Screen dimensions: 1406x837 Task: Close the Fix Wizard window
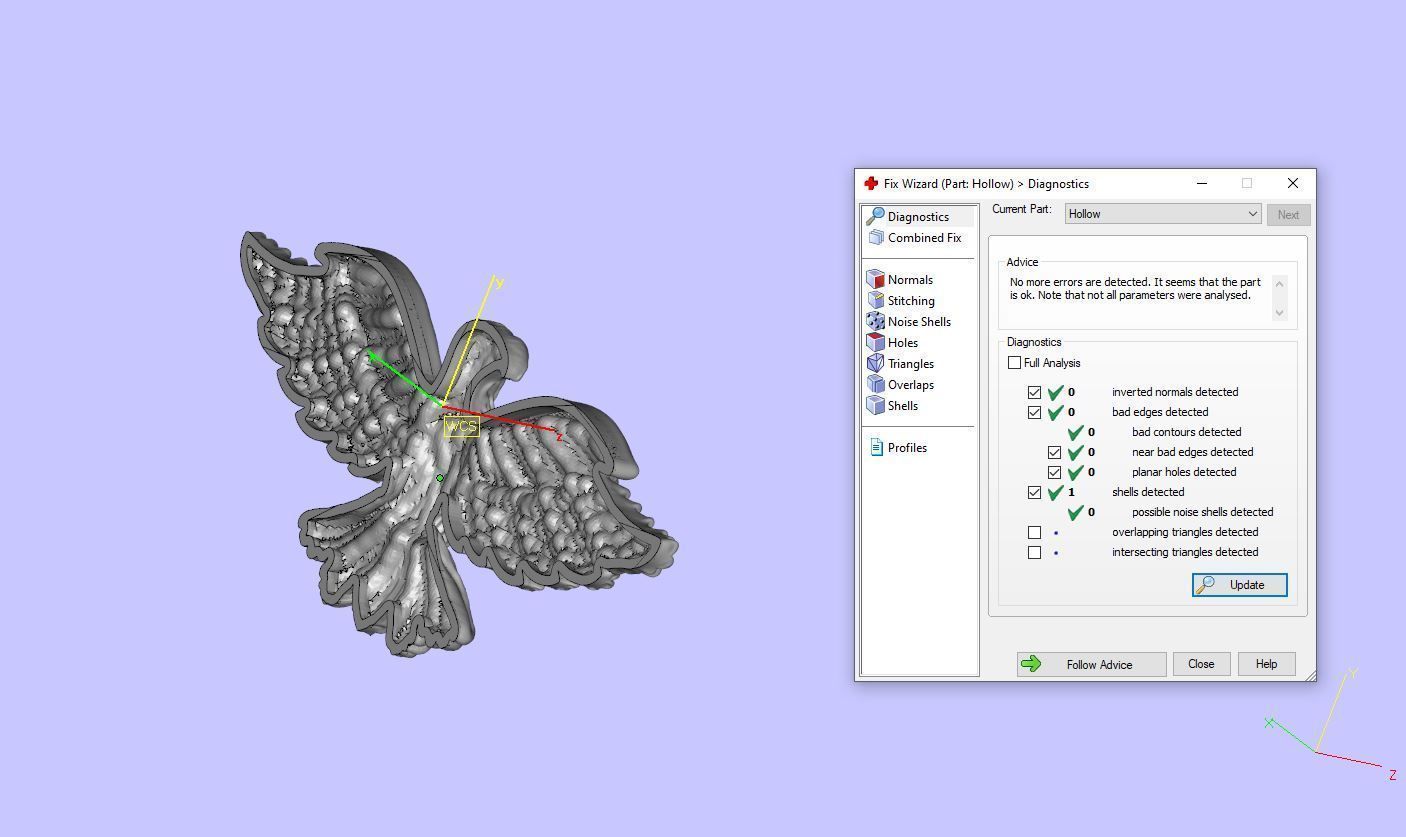pyautogui.click(x=1293, y=183)
